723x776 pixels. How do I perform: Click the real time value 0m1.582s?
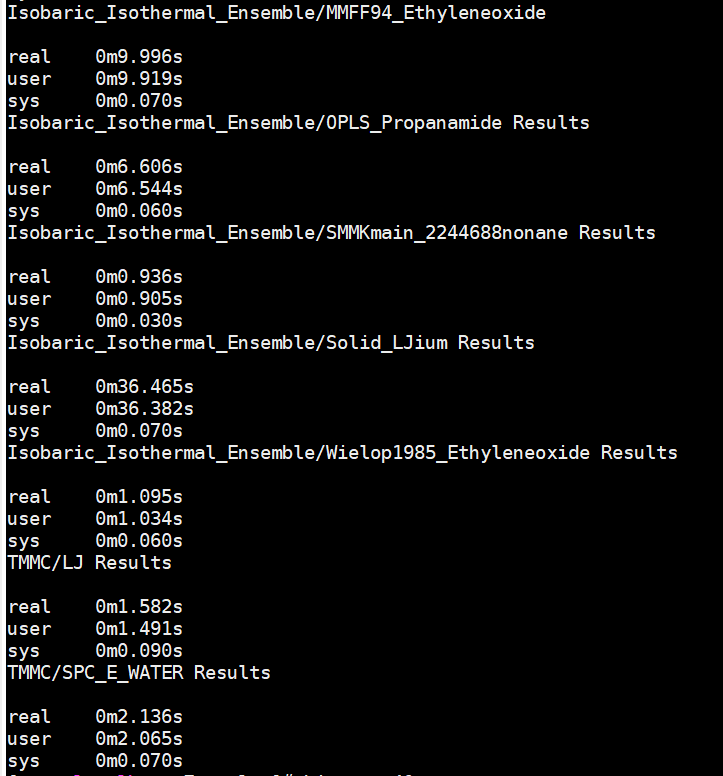pyautogui.click(x=139, y=607)
